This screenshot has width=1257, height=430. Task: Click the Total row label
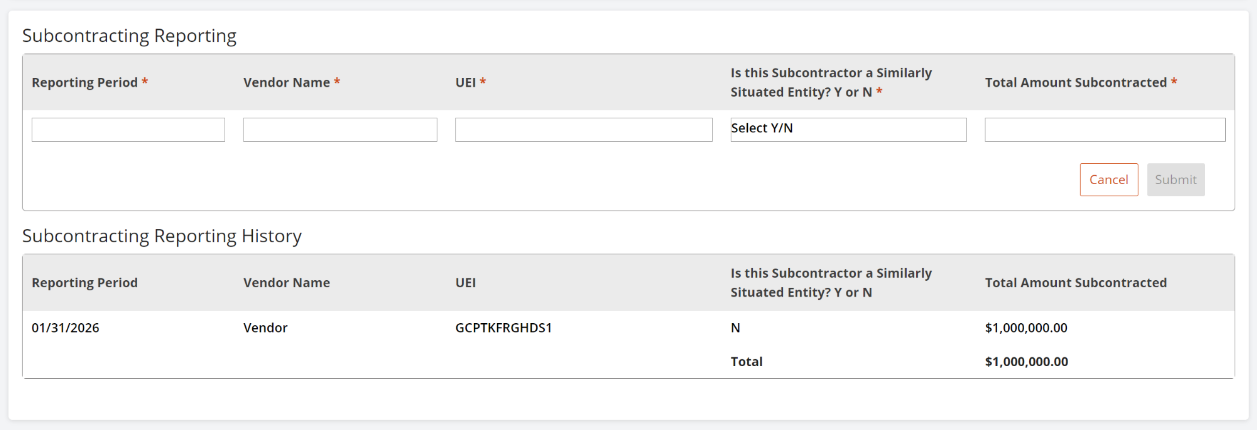746,361
